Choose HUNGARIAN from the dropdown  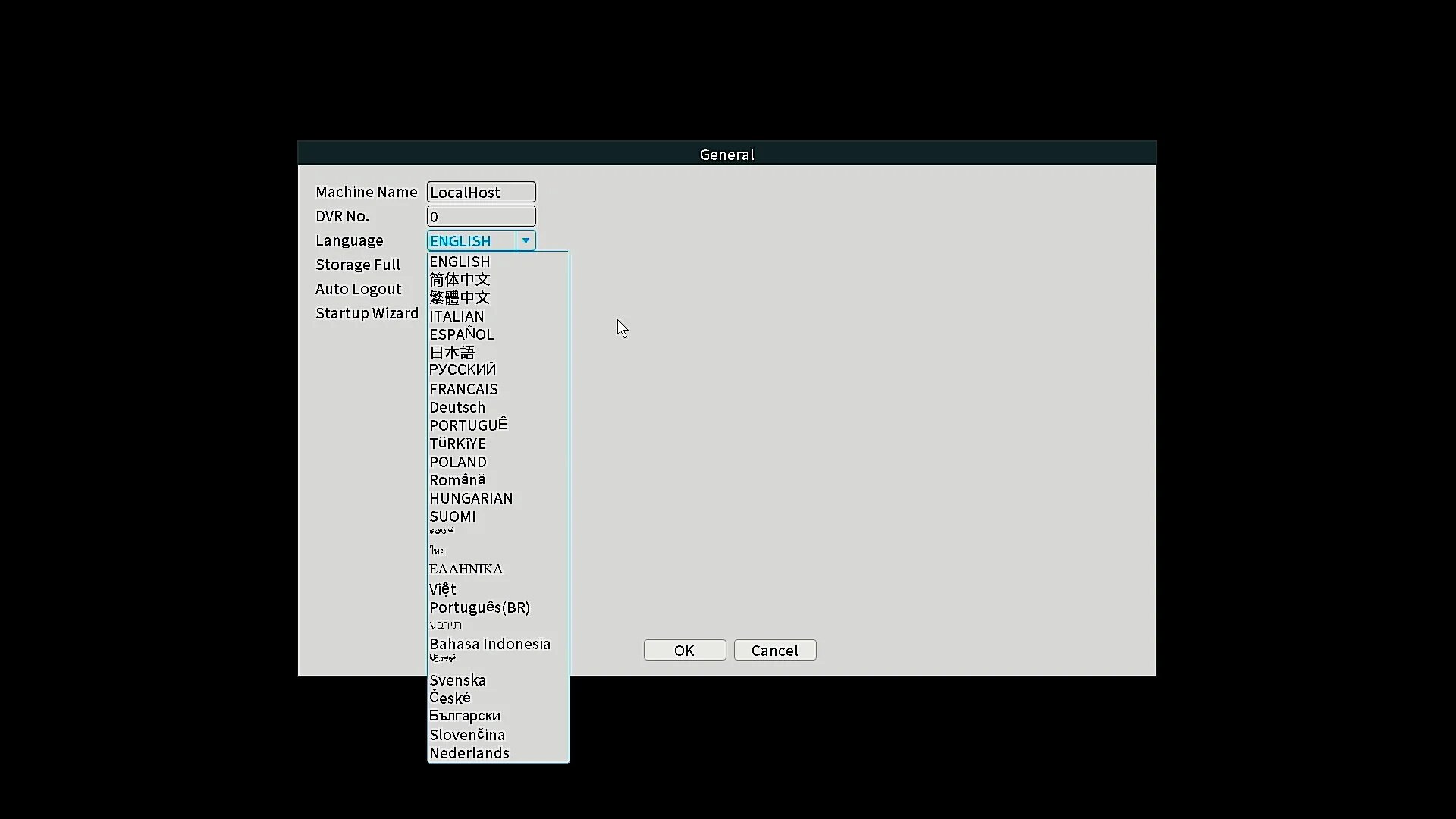471,498
